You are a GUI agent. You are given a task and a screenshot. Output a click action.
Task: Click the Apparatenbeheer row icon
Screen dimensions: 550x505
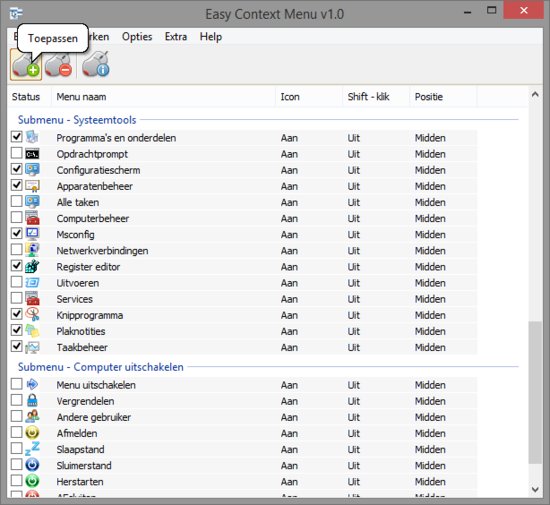32,186
